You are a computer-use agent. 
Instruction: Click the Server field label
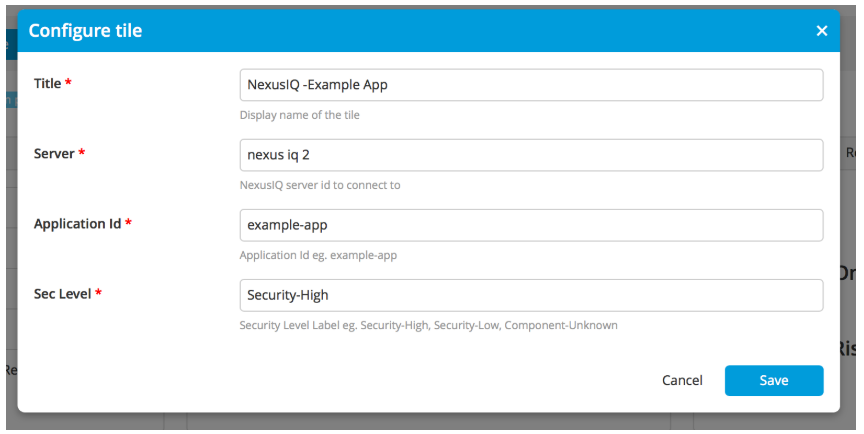(x=54, y=154)
